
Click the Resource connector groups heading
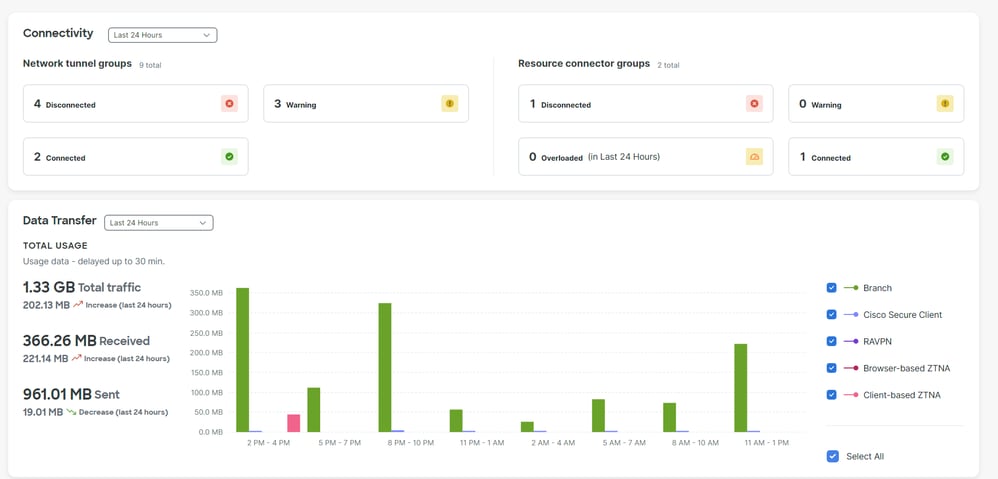click(x=584, y=64)
